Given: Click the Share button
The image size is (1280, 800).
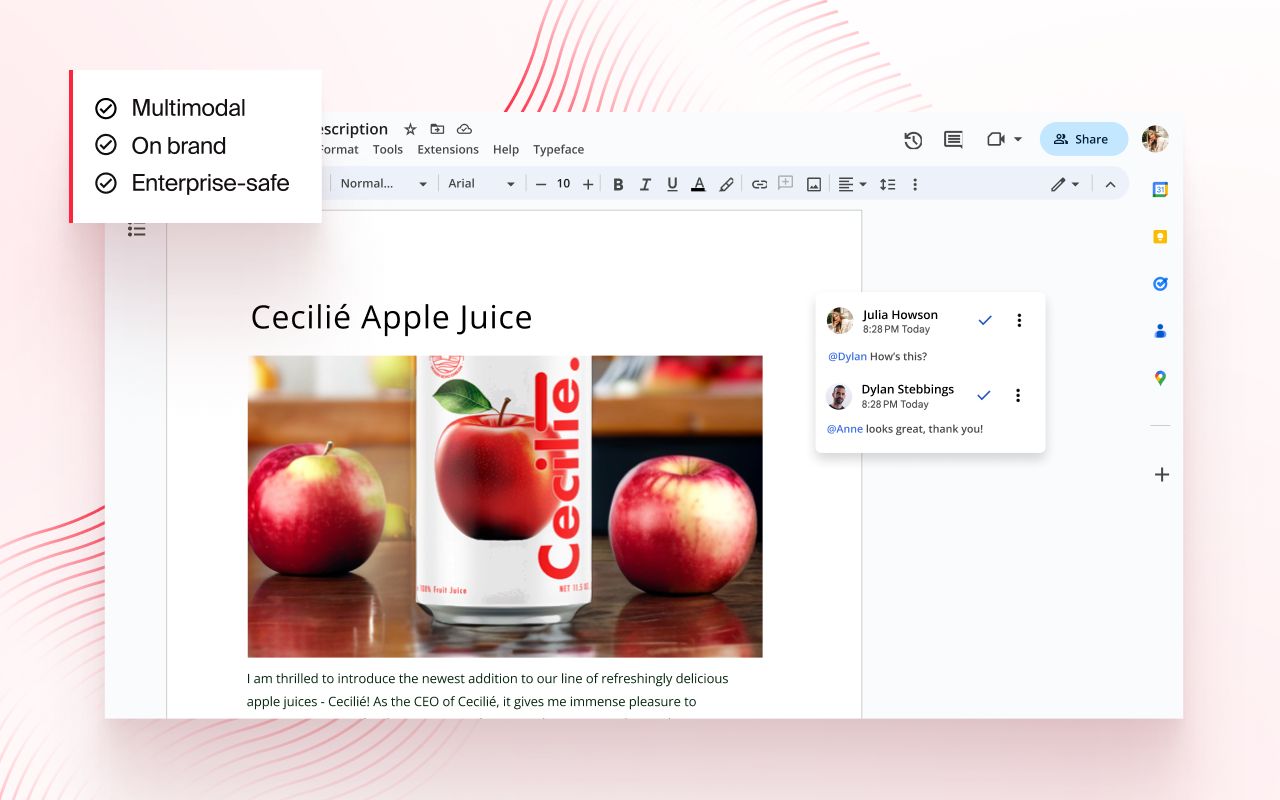Looking at the screenshot, I should click(1083, 139).
